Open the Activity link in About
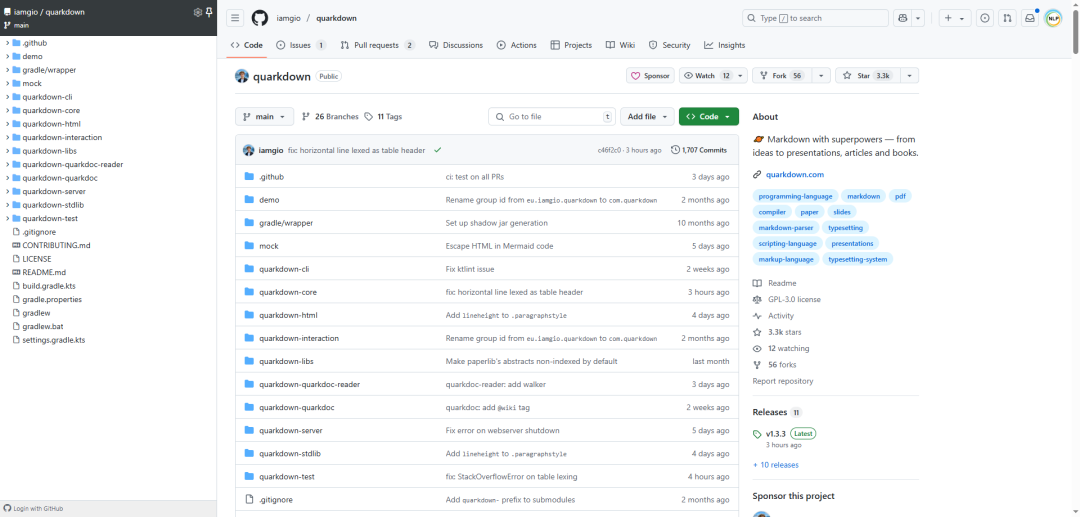 click(780, 316)
